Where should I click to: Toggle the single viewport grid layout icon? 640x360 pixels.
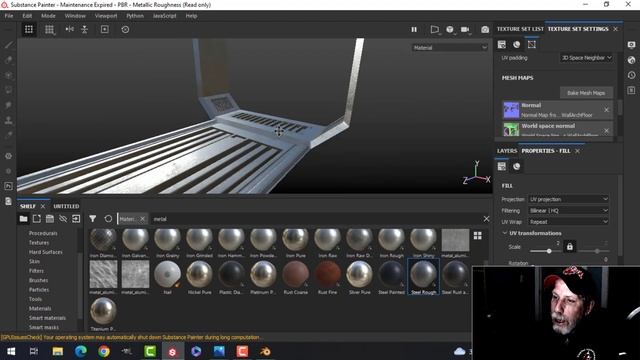click(x=29, y=29)
